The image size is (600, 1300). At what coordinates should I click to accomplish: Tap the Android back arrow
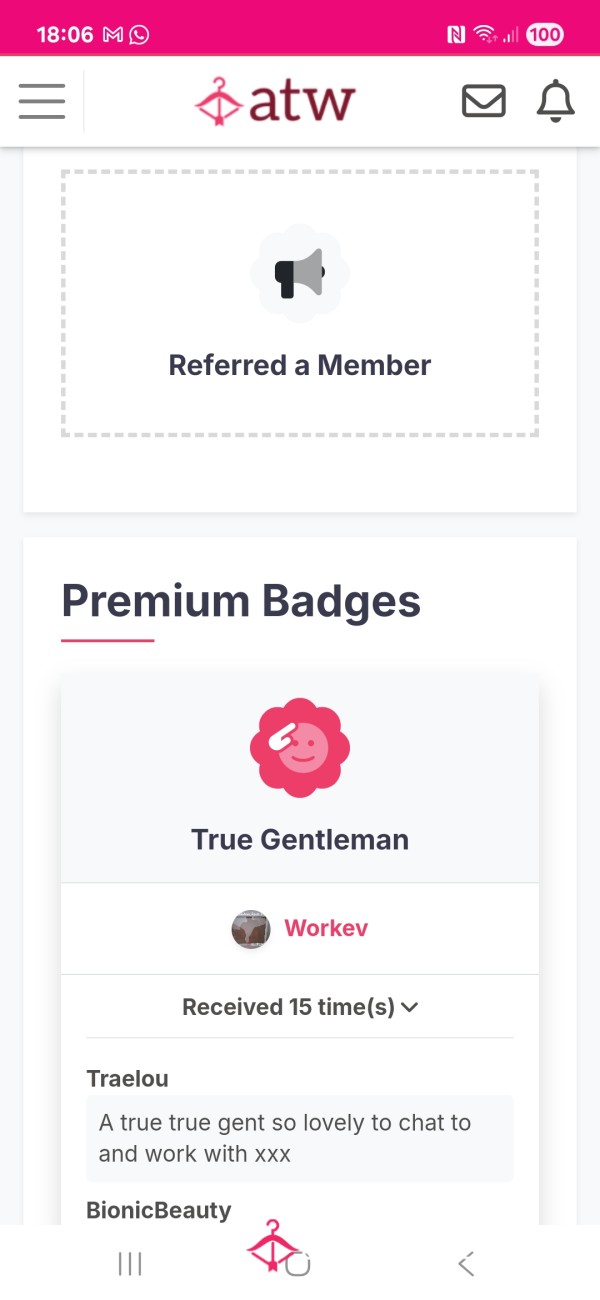(x=466, y=1264)
